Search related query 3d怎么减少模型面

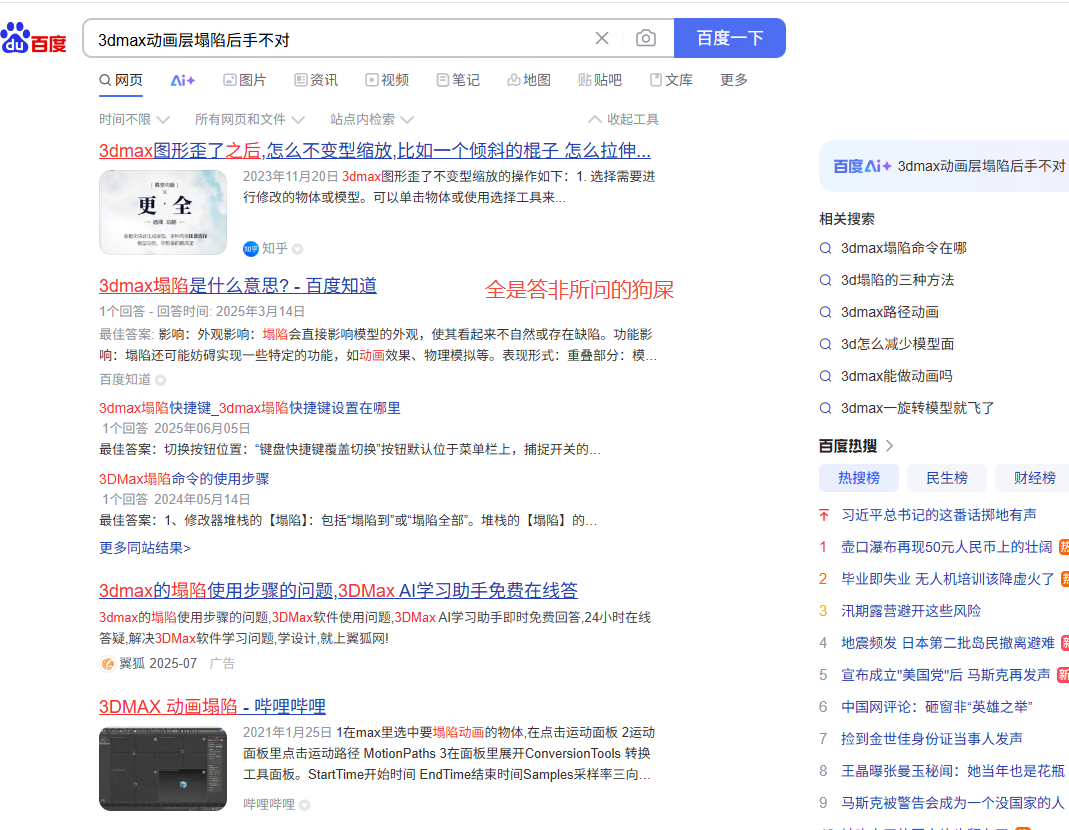click(x=897, y=344)
